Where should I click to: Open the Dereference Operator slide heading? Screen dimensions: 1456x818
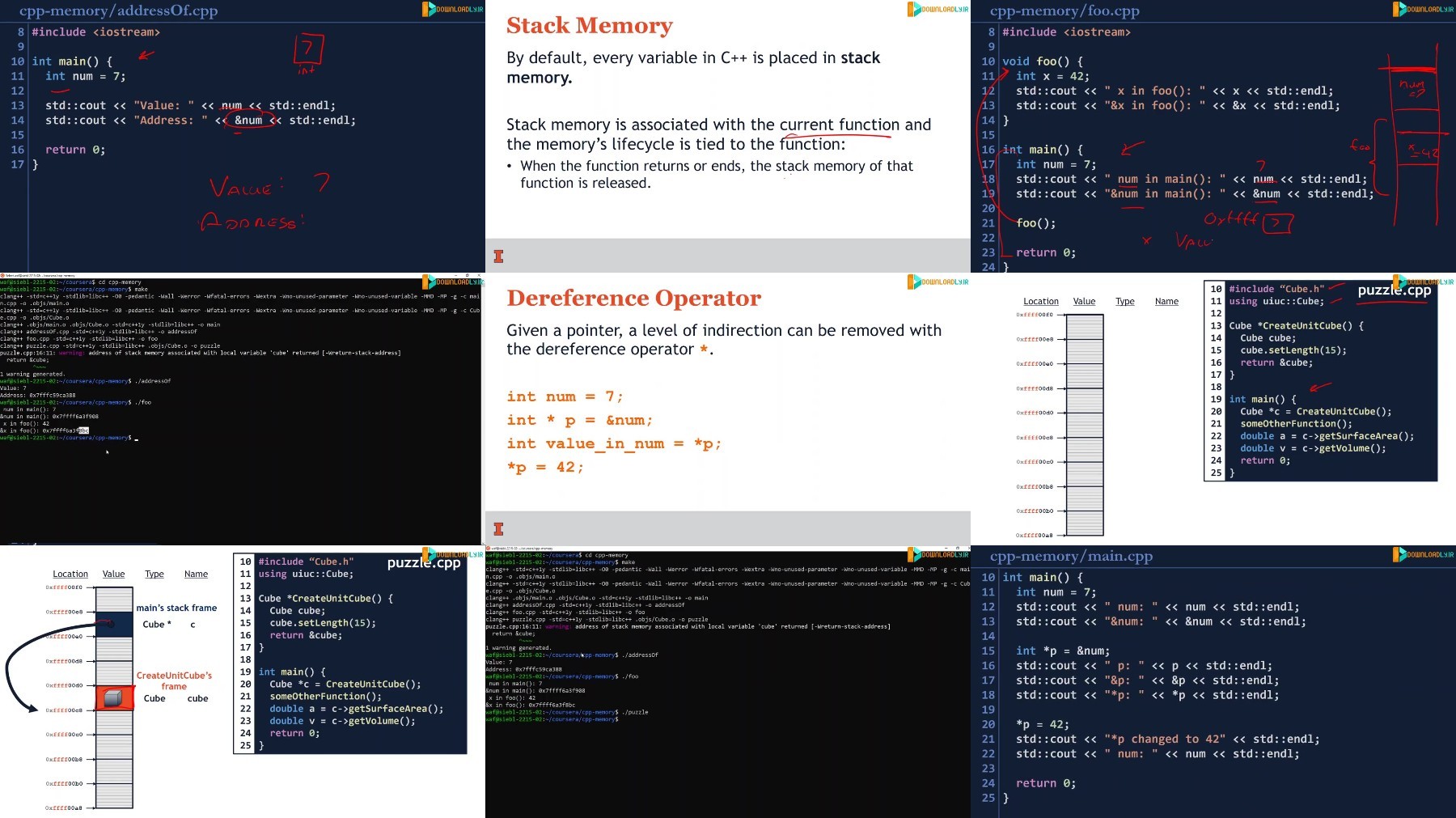click(633, 299)
